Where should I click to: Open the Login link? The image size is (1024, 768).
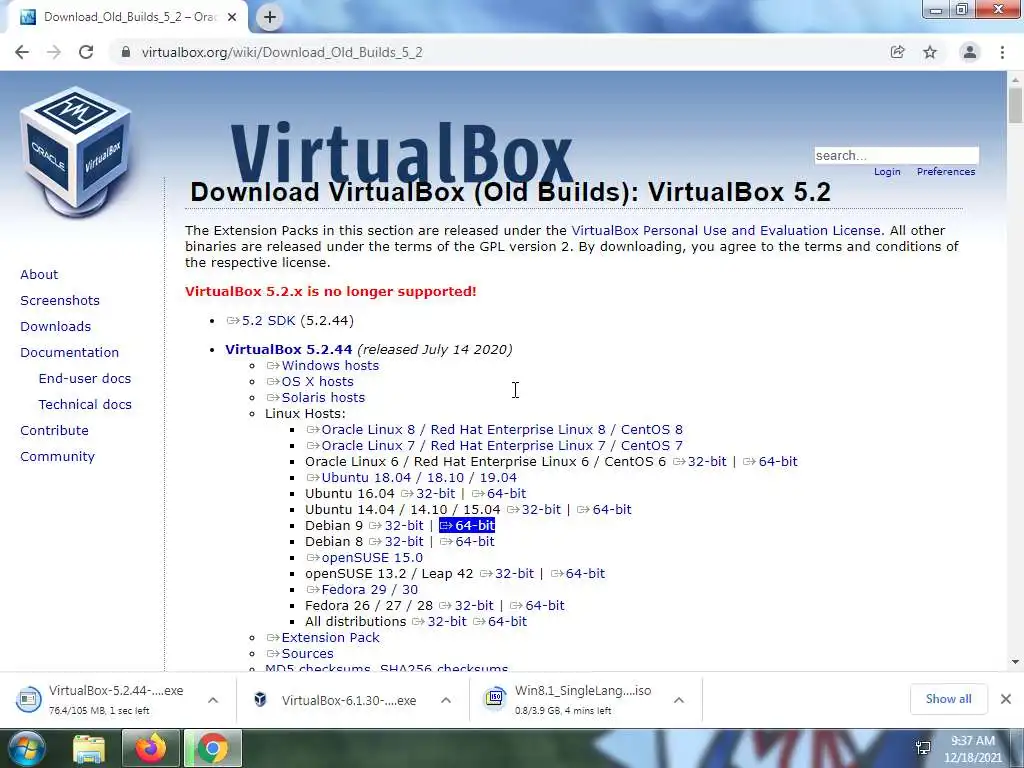pos(887,172)
